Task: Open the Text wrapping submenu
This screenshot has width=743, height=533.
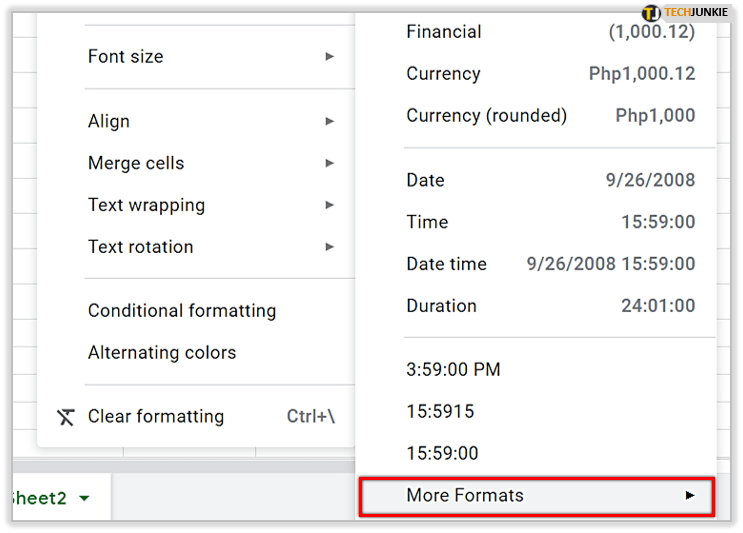Action: (146, 205)
